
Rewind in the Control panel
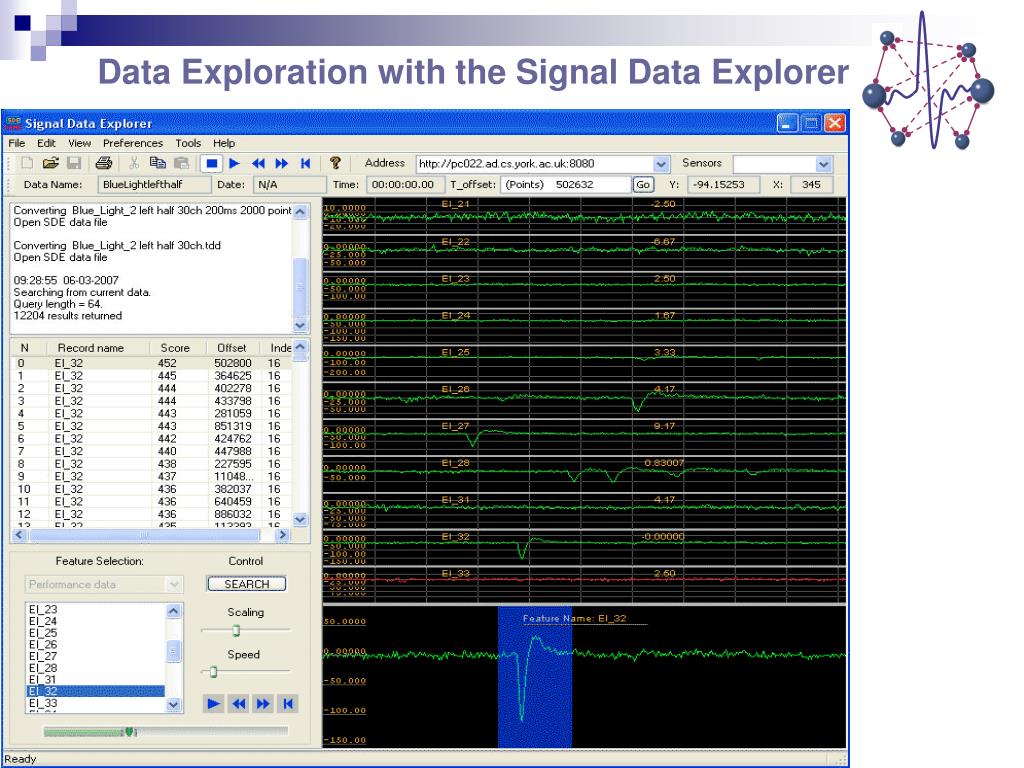[x=238, y=703]
